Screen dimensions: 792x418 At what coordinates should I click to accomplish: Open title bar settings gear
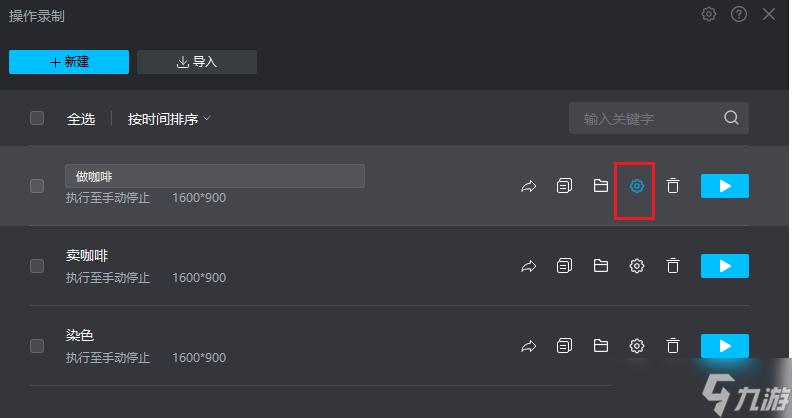(709, 14)
